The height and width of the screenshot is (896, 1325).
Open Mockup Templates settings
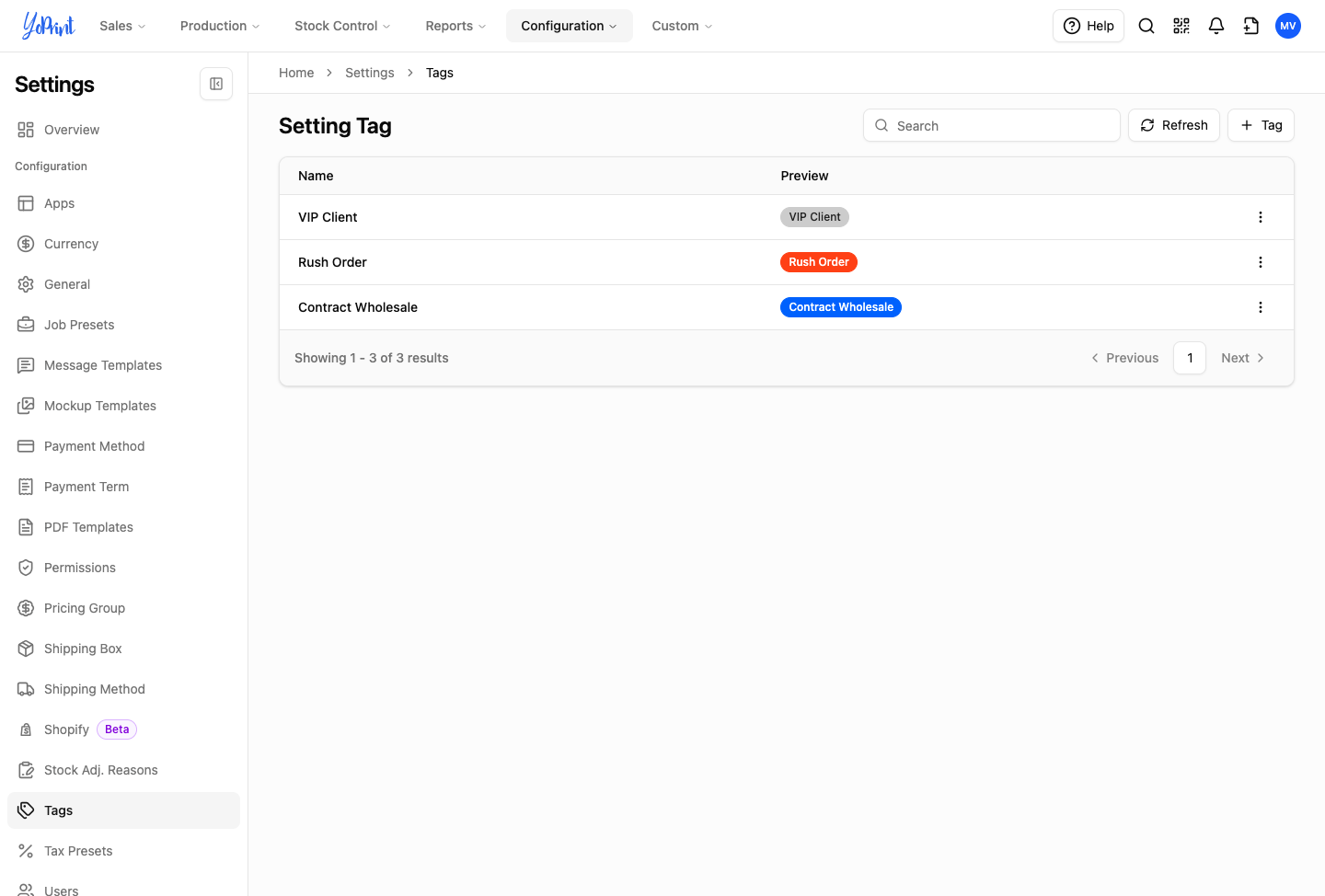coord(123,406)
